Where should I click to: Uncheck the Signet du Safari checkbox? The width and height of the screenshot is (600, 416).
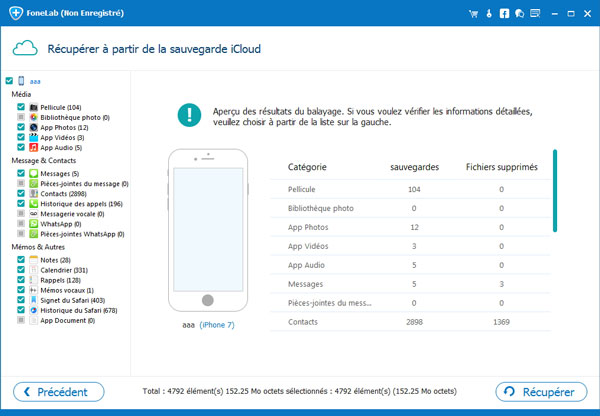pyautogui.click(x=21, y=300)
